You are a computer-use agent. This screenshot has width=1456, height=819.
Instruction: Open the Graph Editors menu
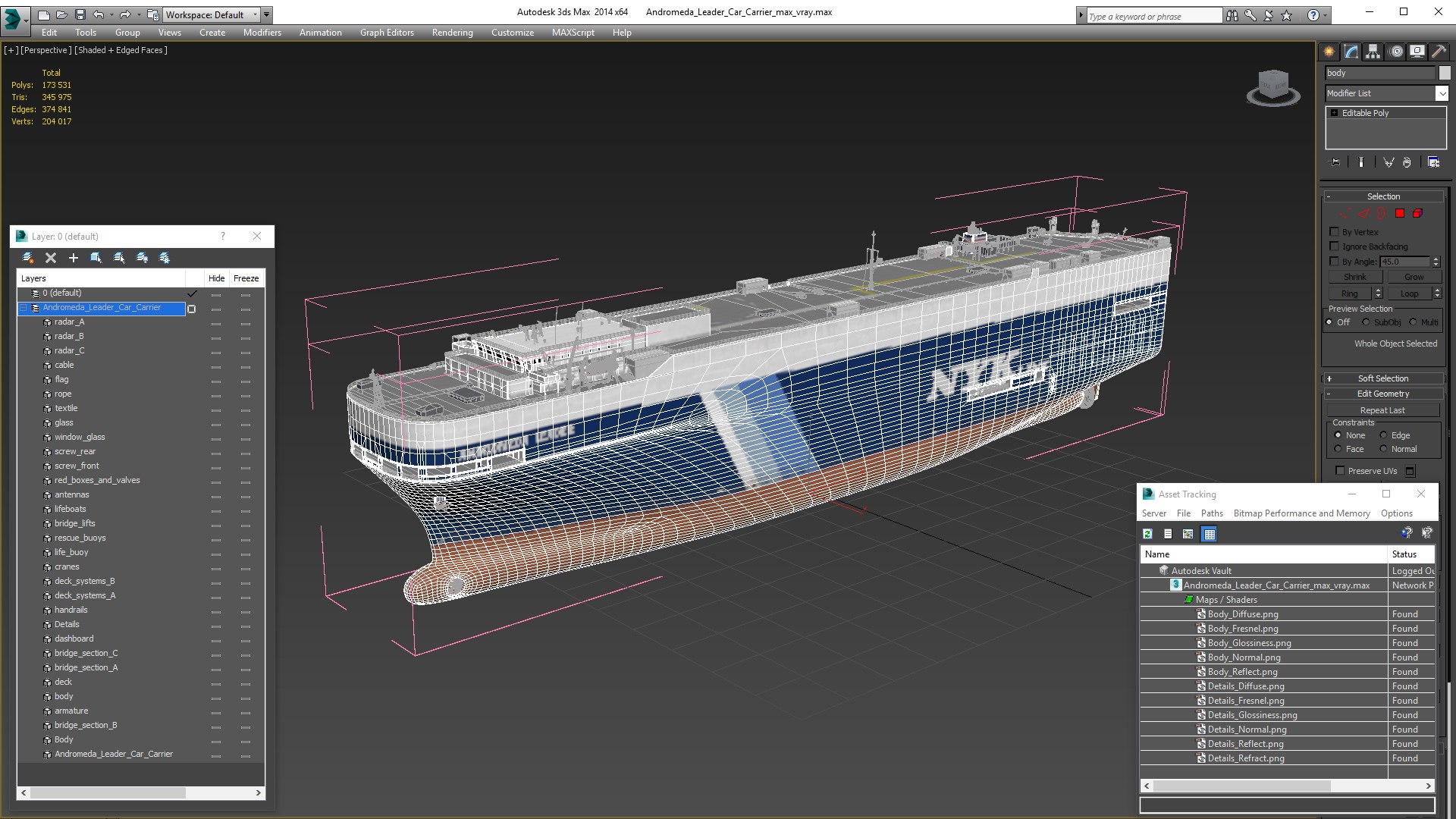point(387,33)
